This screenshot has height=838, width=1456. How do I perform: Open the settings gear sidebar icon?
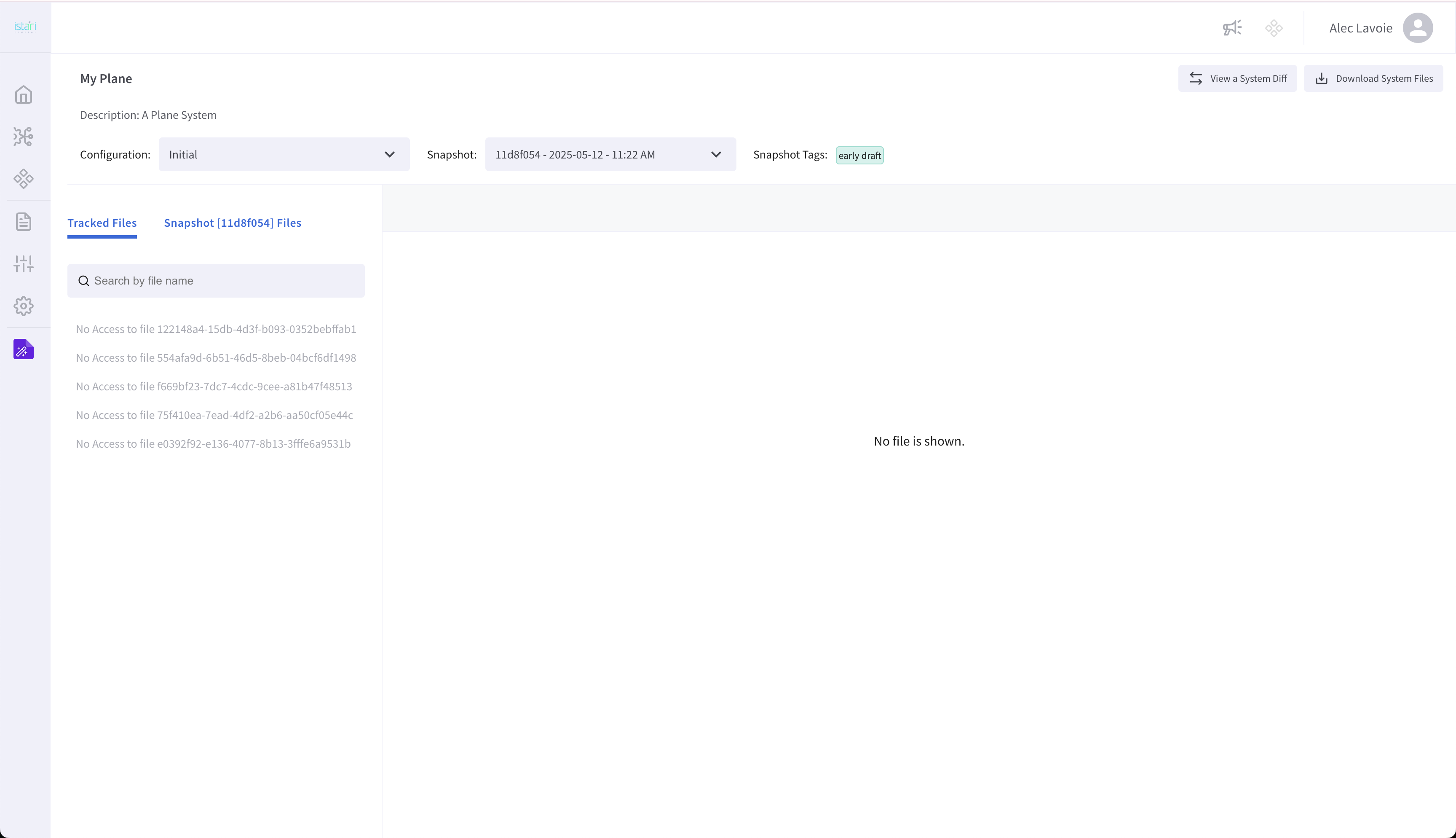click(x=24, y=306)
